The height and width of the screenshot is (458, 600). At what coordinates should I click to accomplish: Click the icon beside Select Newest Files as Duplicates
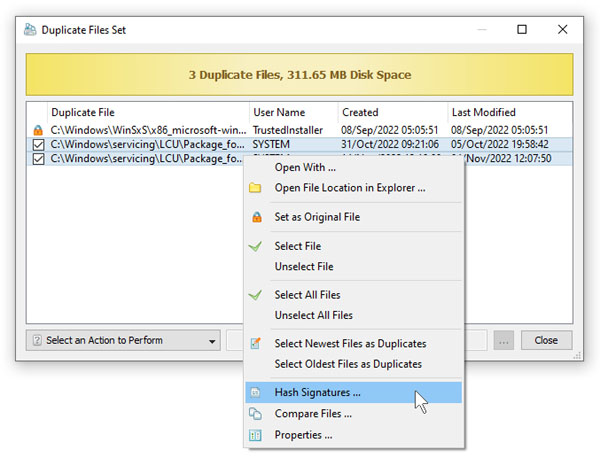click(x=255, y=343)
